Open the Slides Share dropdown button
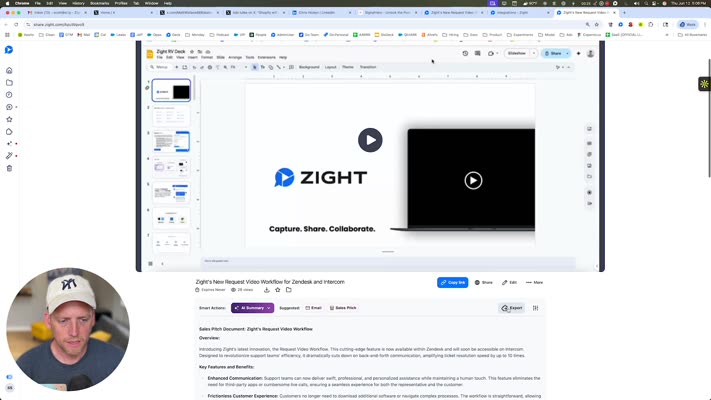The height and width of the screenshot is (400, 711). (567, 54)
